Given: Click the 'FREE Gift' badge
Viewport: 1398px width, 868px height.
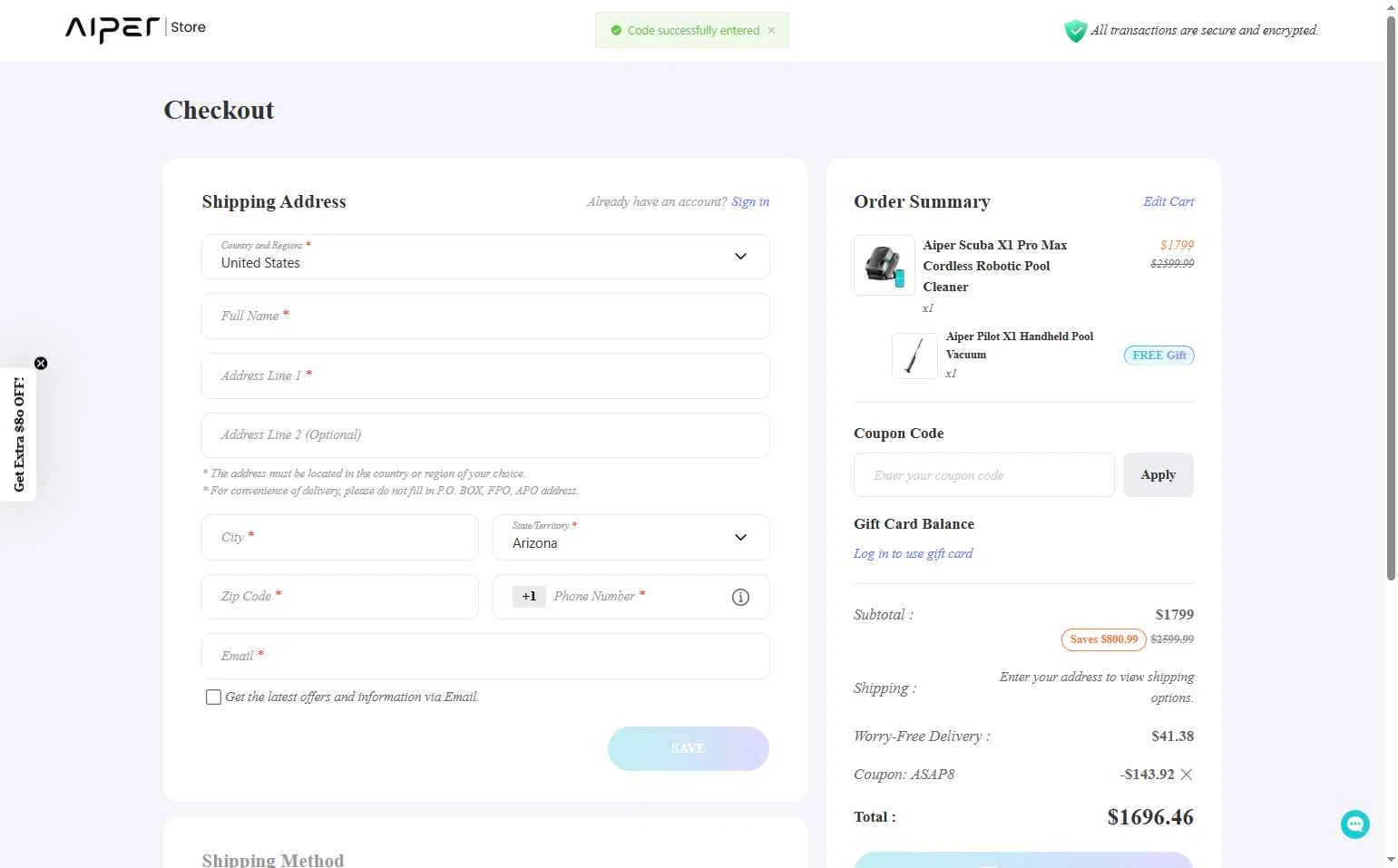Looking at the screenshot, I should (1159, 356).
